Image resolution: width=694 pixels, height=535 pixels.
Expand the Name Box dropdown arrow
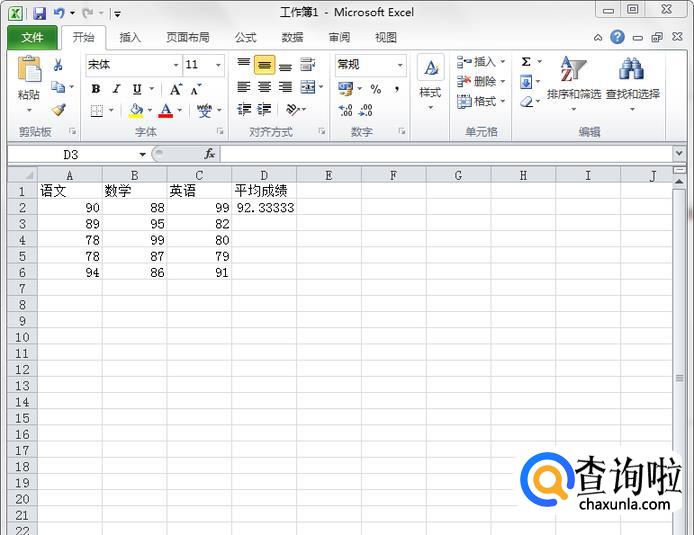click(143, 154)
